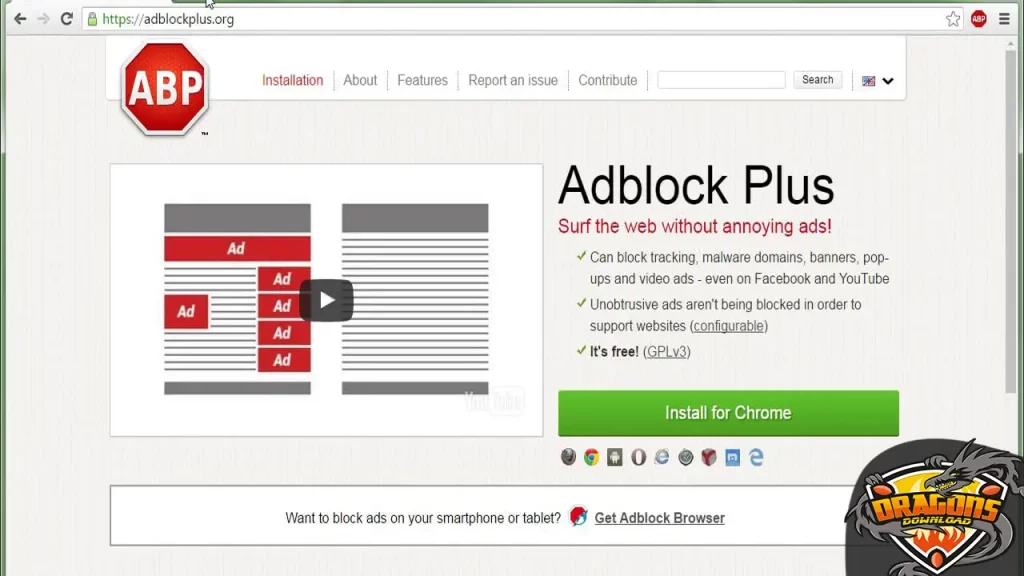Pick the Yandex browser icon
The image size is (1024, 576).
click(x=709, y=457)
